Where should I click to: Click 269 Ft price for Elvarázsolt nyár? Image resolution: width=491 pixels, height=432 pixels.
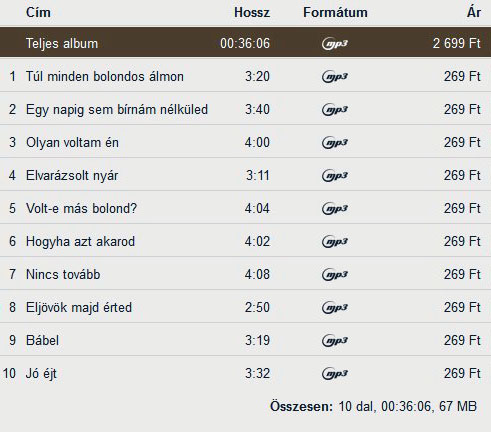click(x=462, y=175)
